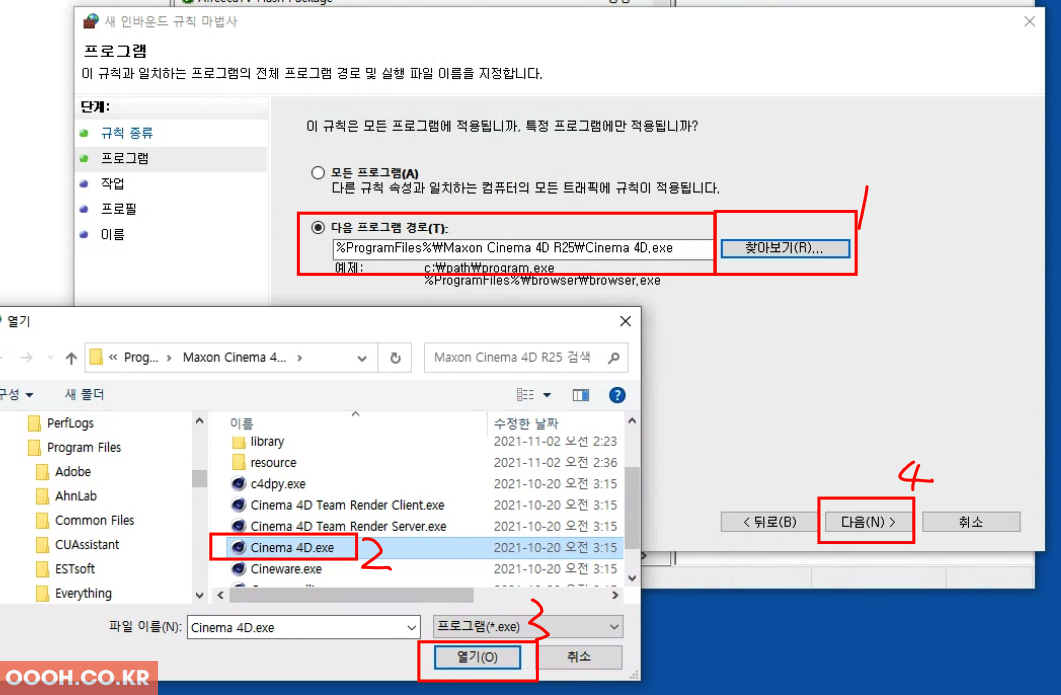Select the ESTsoft folder
Screen dimensions: 1061x695
[x=74, y=569]
